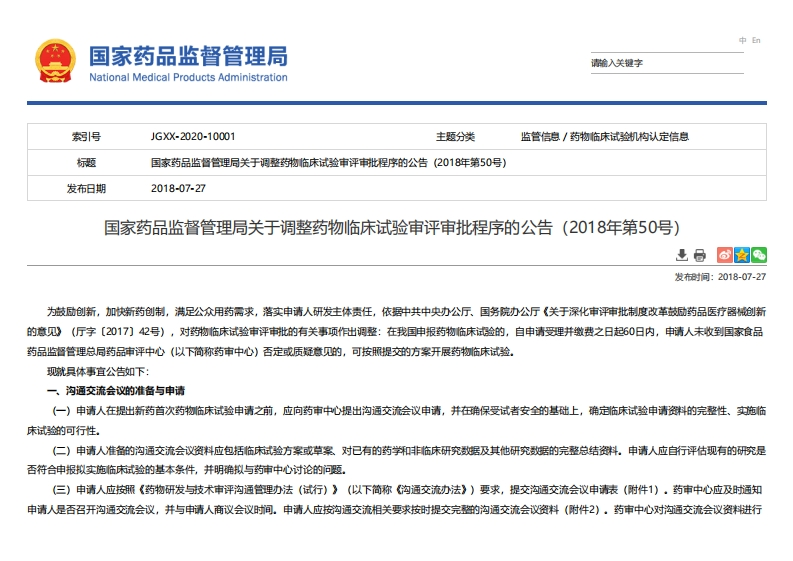
Task: Click the 主题分类 label cell
Action: pos(455,136)
